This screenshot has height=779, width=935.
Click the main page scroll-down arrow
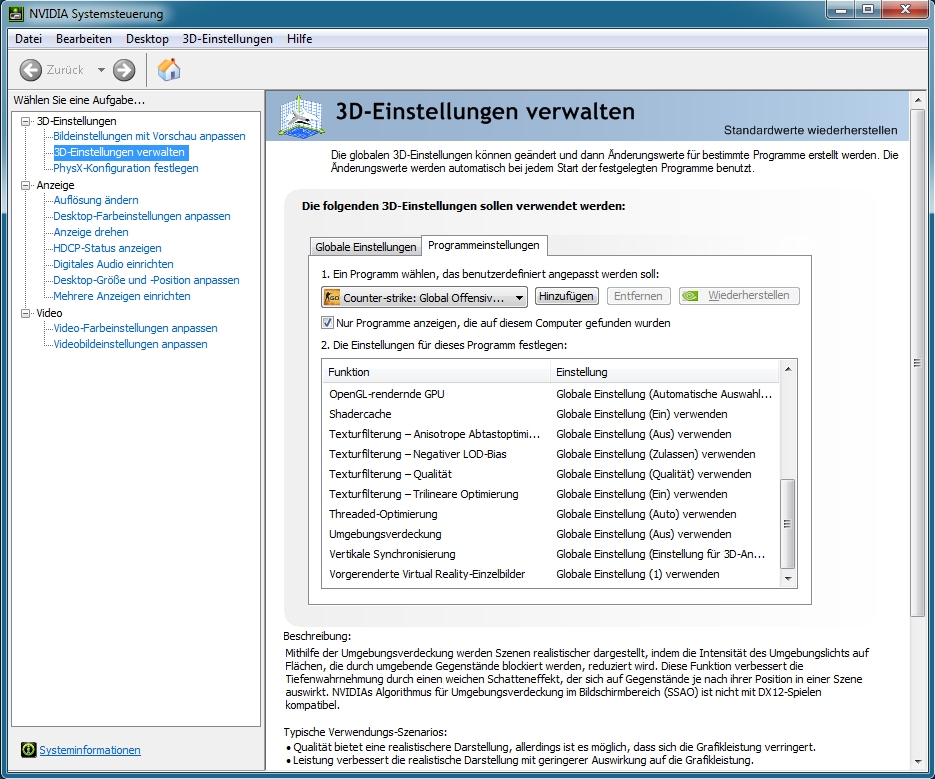[917, 761]
